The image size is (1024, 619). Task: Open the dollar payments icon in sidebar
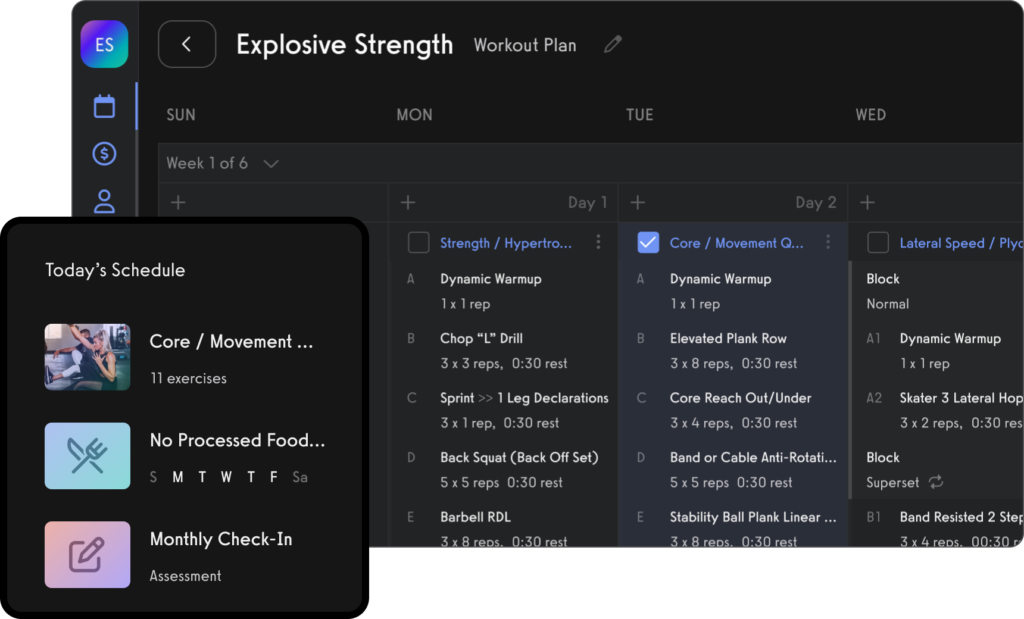[104, 154]
